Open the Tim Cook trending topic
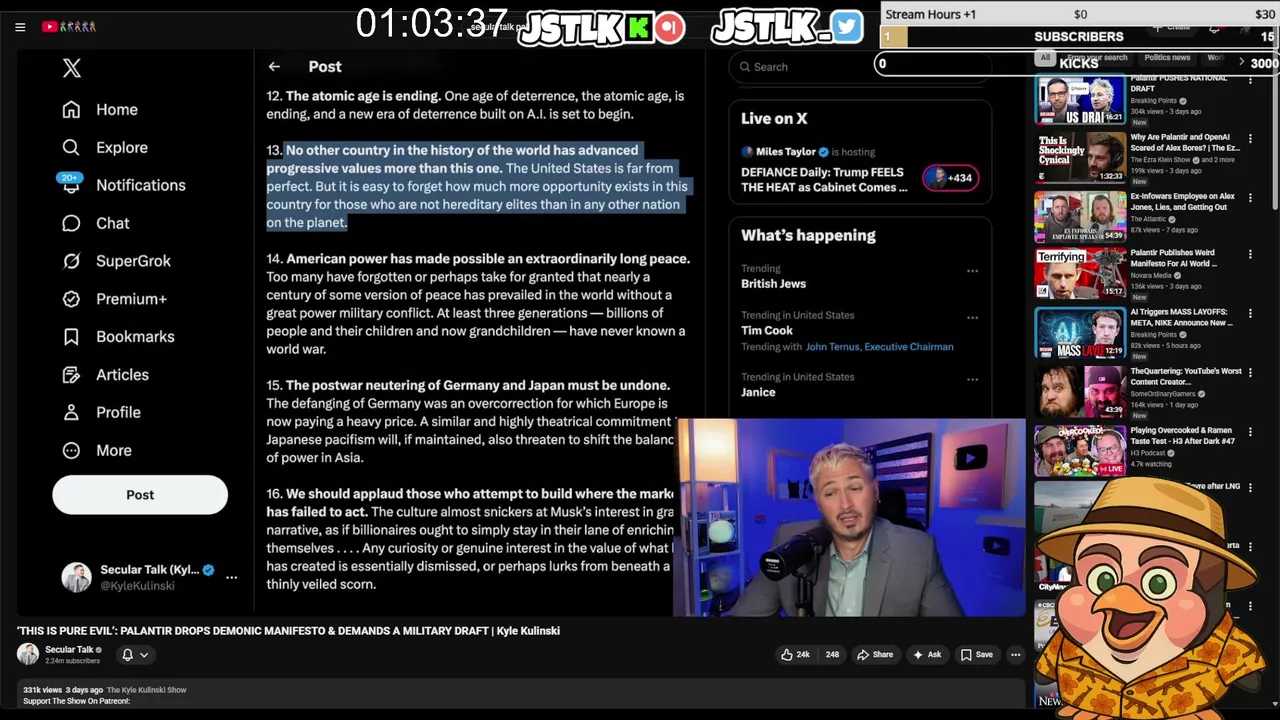This screenshot has height=720, width=1280. pos(767,331)
